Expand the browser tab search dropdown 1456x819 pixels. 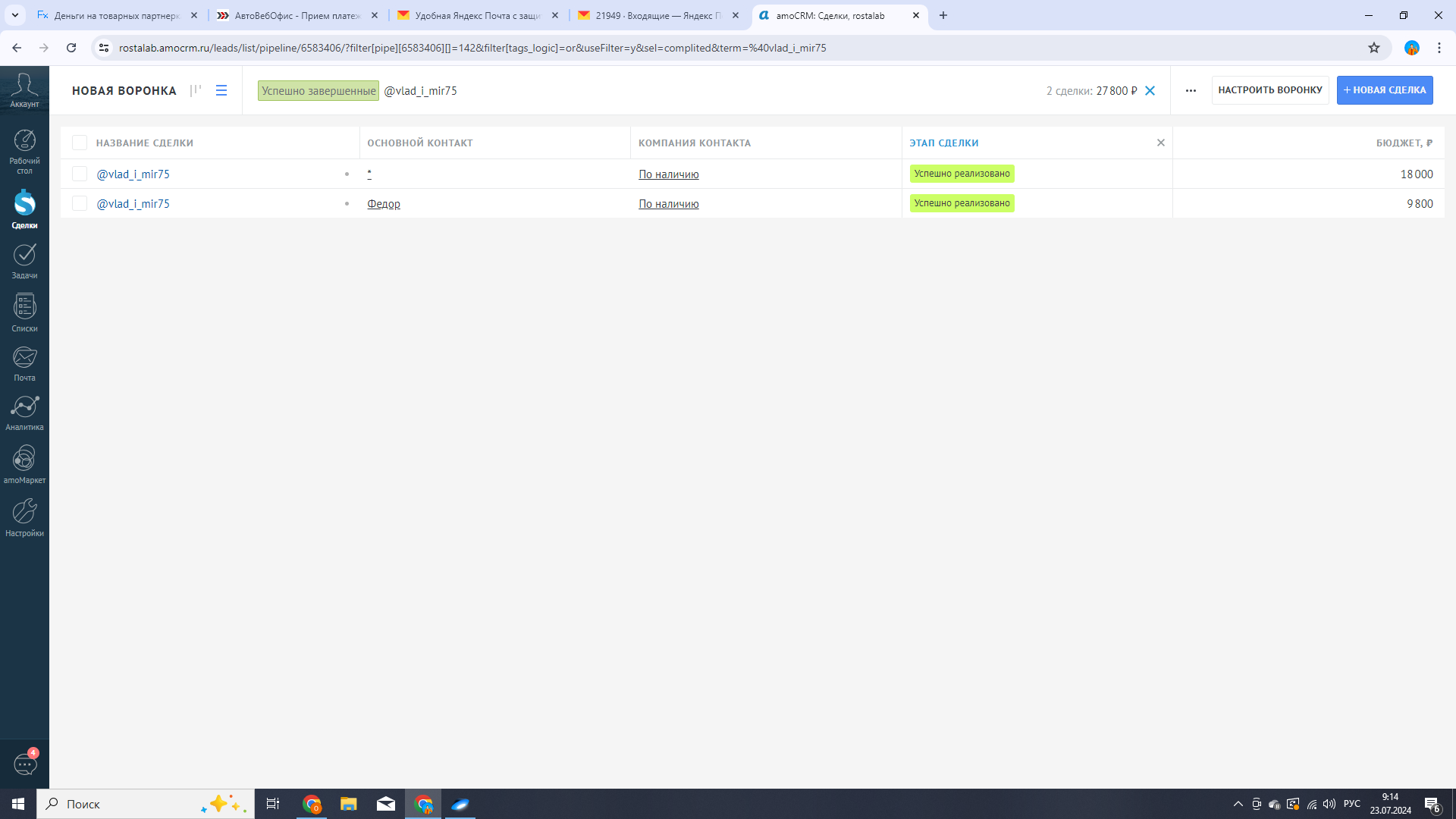point(14,15)
